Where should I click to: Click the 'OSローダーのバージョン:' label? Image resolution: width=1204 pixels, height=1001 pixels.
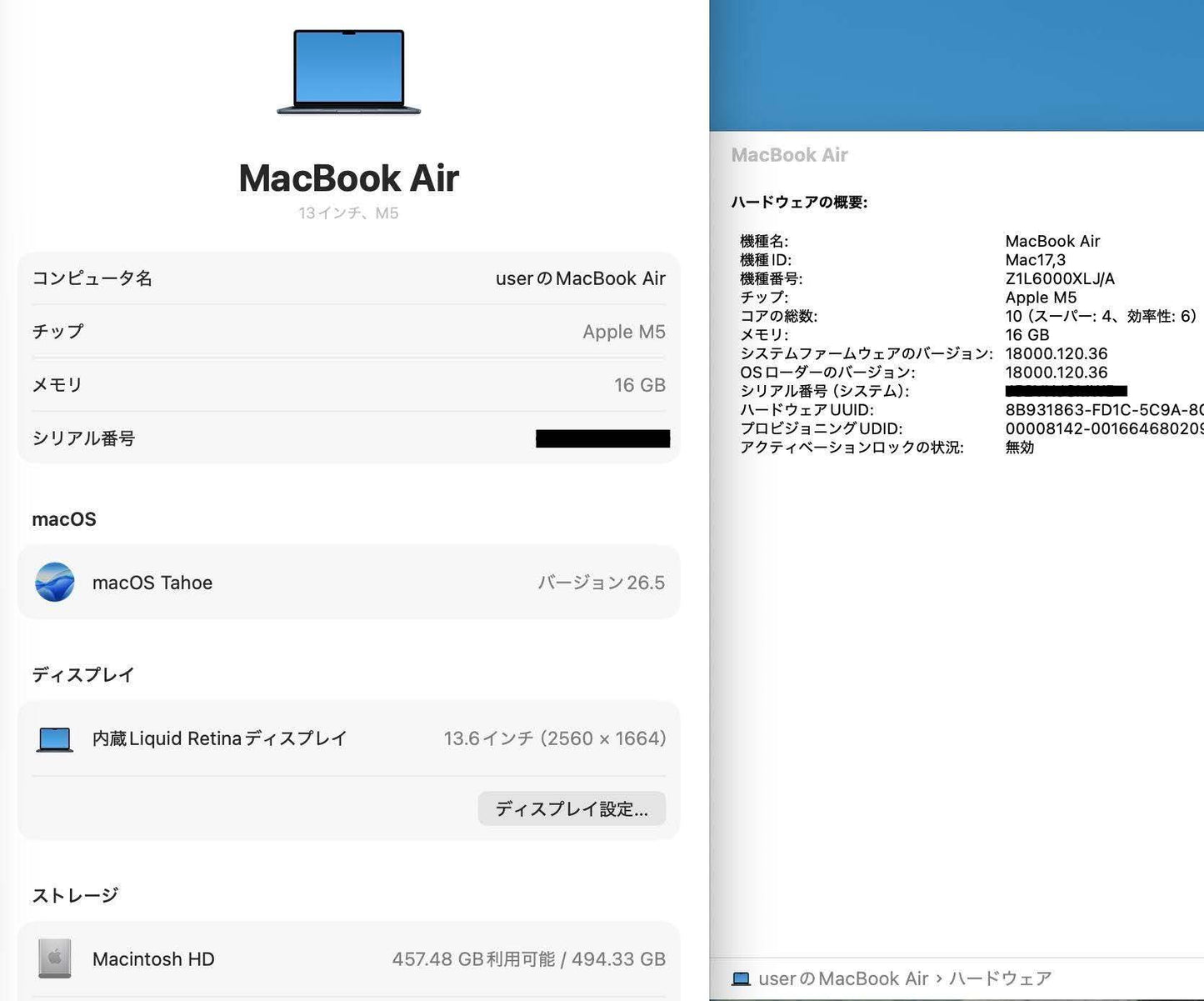coord(827,373)
